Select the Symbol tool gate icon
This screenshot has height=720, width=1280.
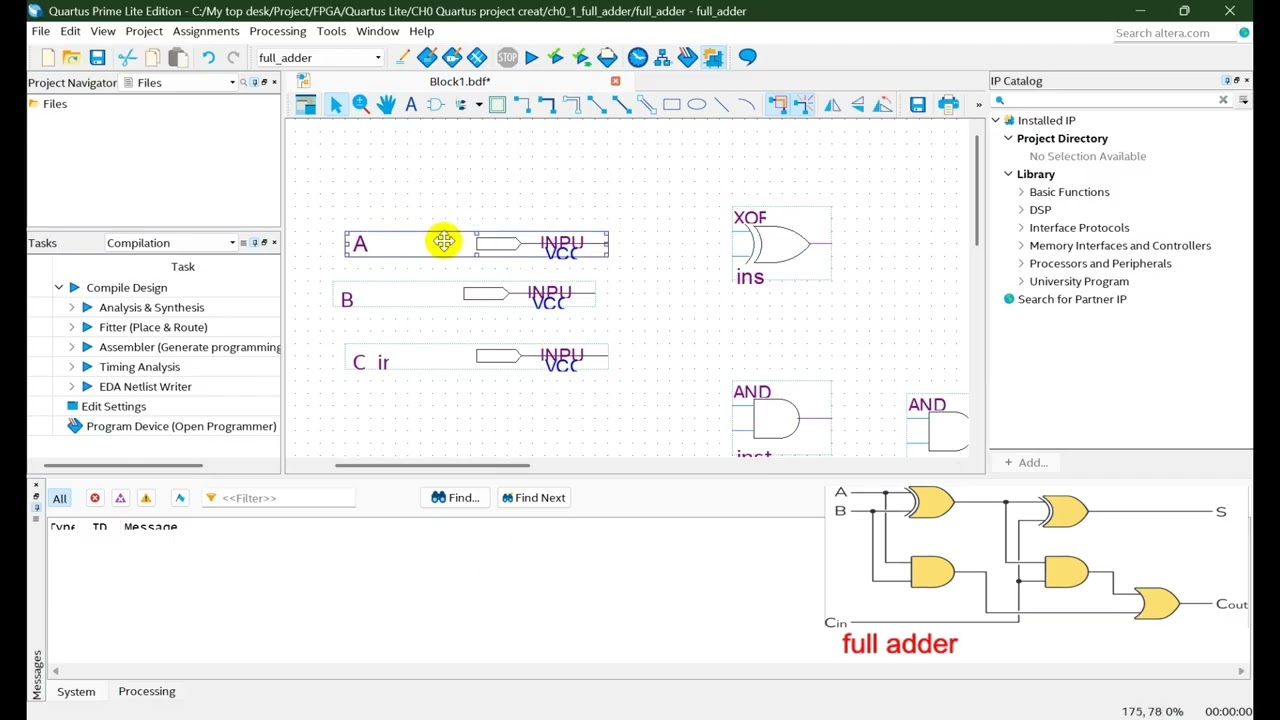(x=436, y=104)
